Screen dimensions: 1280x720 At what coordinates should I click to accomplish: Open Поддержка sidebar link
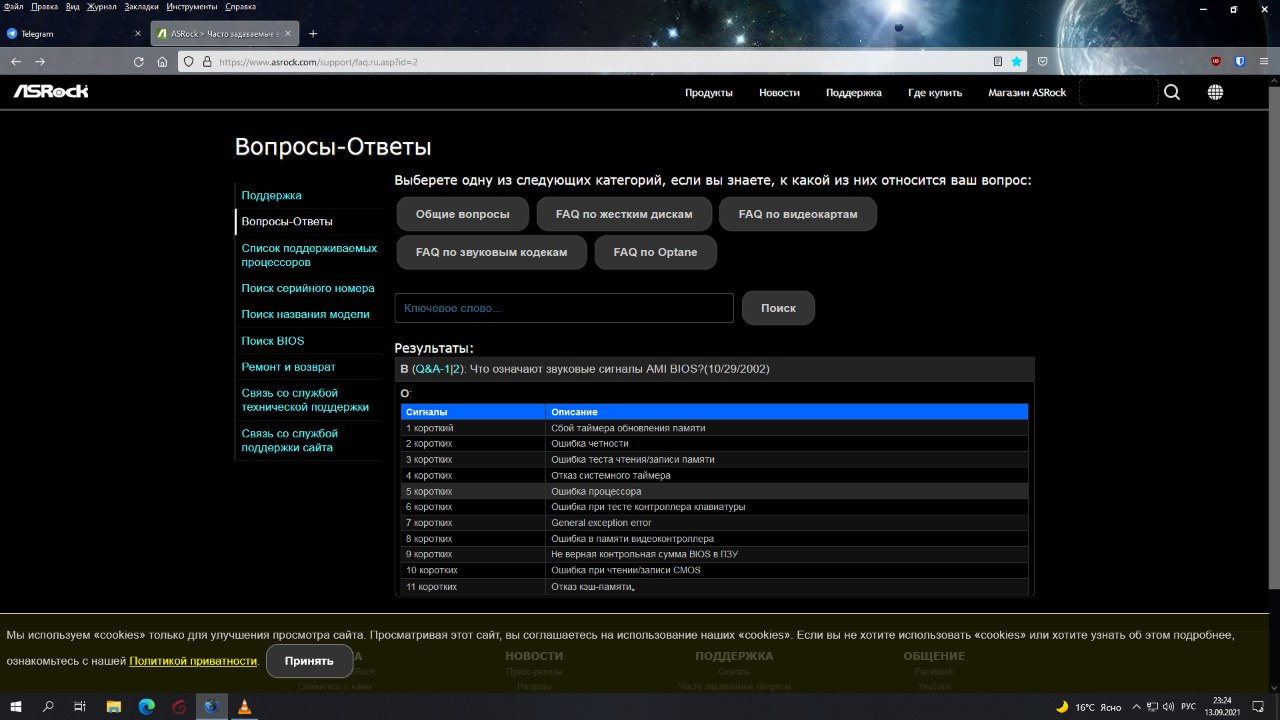(271, 195)
